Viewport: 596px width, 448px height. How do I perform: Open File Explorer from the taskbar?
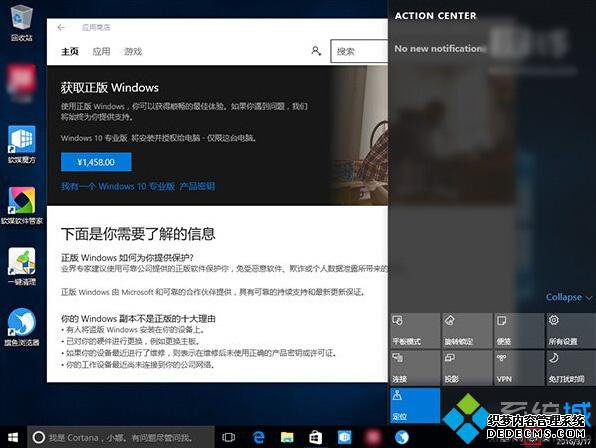pos(287,437)
